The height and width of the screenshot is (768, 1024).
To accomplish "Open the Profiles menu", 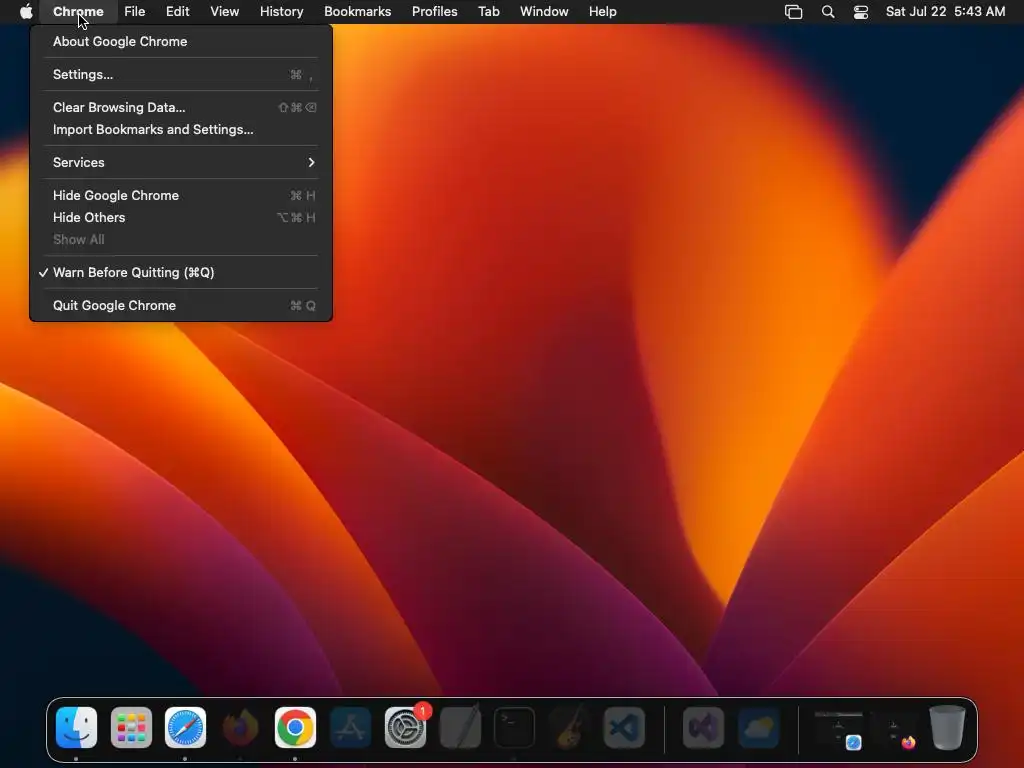I will point(434,12).
